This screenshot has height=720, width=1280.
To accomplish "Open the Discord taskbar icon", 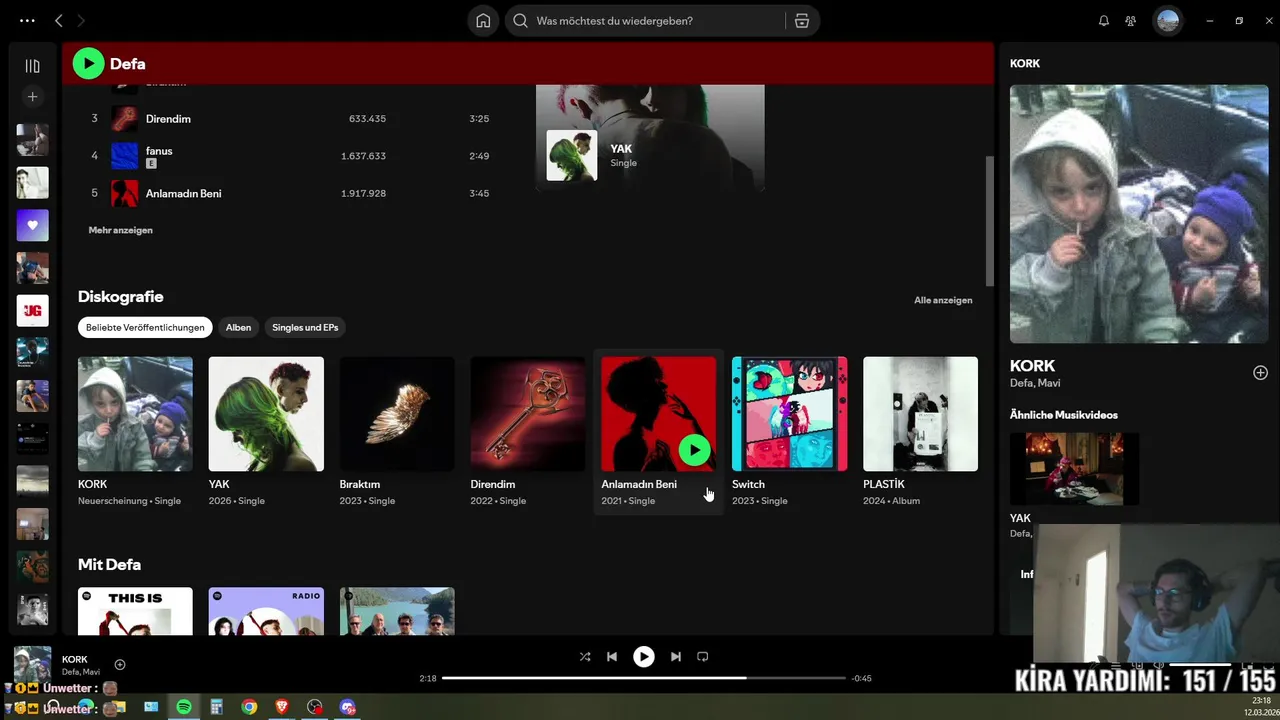I will coord(347,707).
